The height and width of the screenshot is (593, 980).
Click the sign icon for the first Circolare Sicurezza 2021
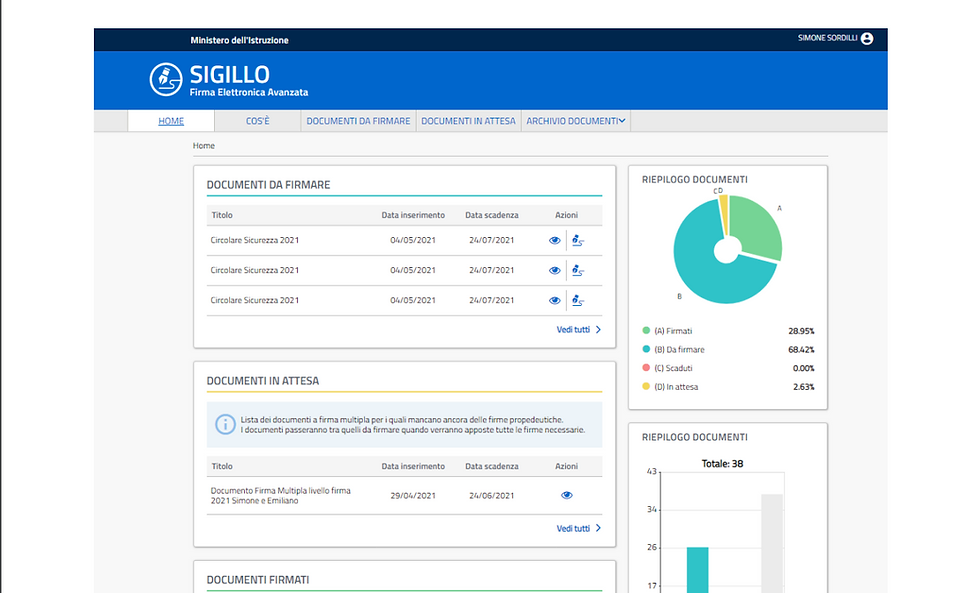coord(576,240)
